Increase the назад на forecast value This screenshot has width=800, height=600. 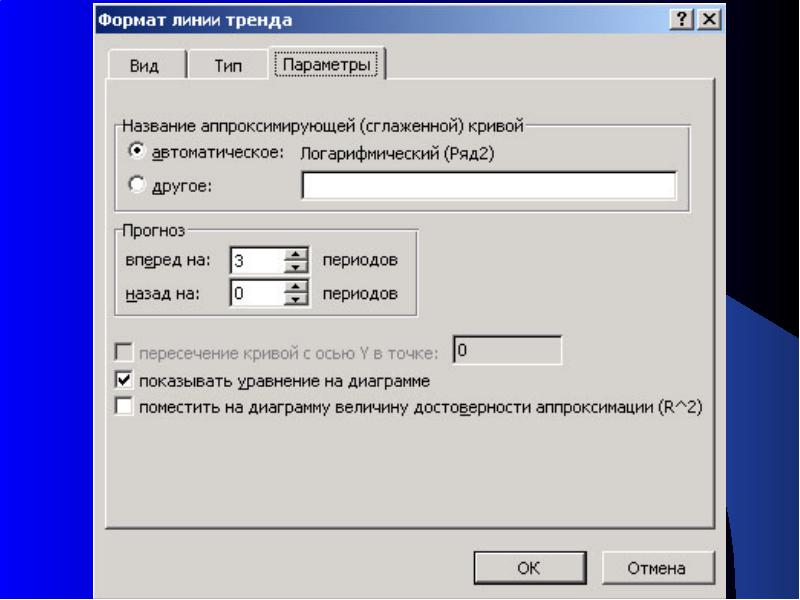coord(295,287)
